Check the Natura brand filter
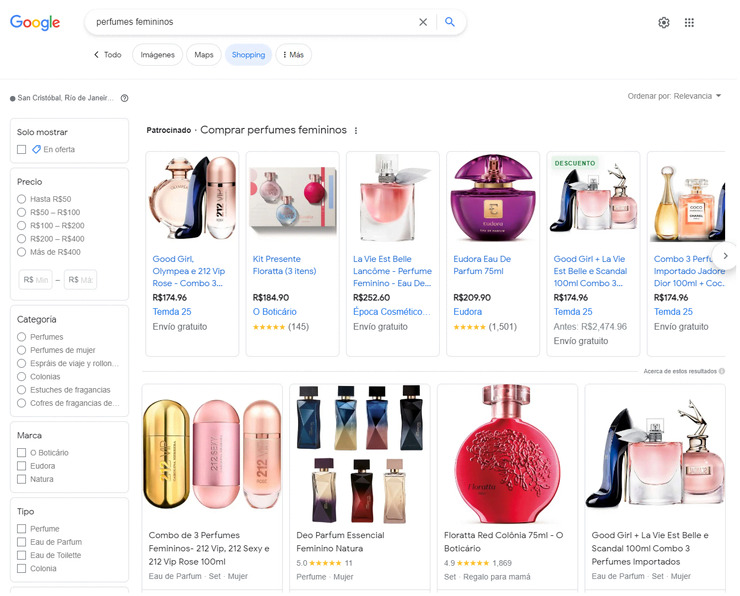The image size is (740, 596). [x=21, y=478]
